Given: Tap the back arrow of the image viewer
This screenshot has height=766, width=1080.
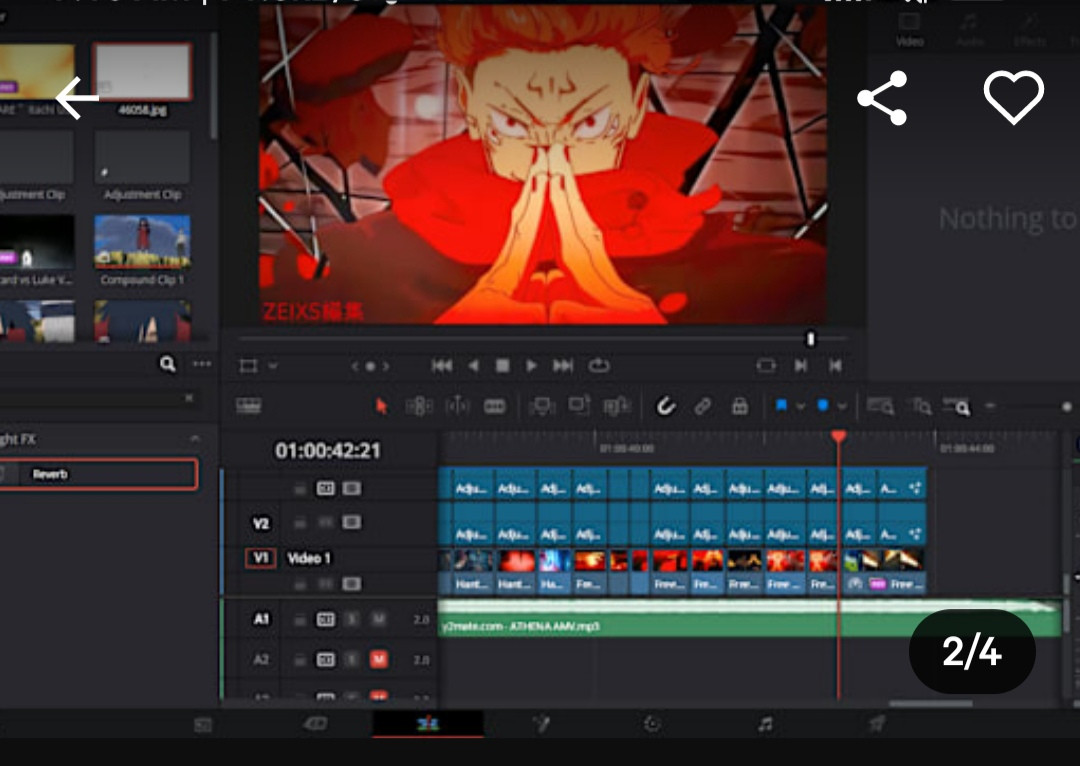Looking at the screenshot, I should 76,98.
